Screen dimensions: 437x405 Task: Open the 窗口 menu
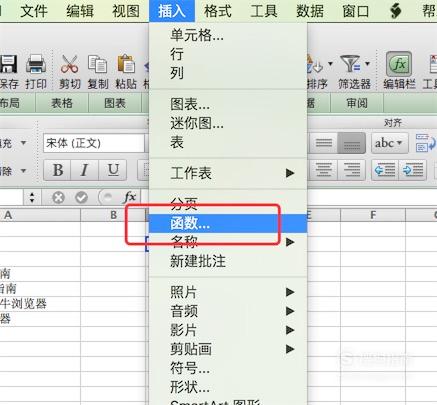[356, 11]
